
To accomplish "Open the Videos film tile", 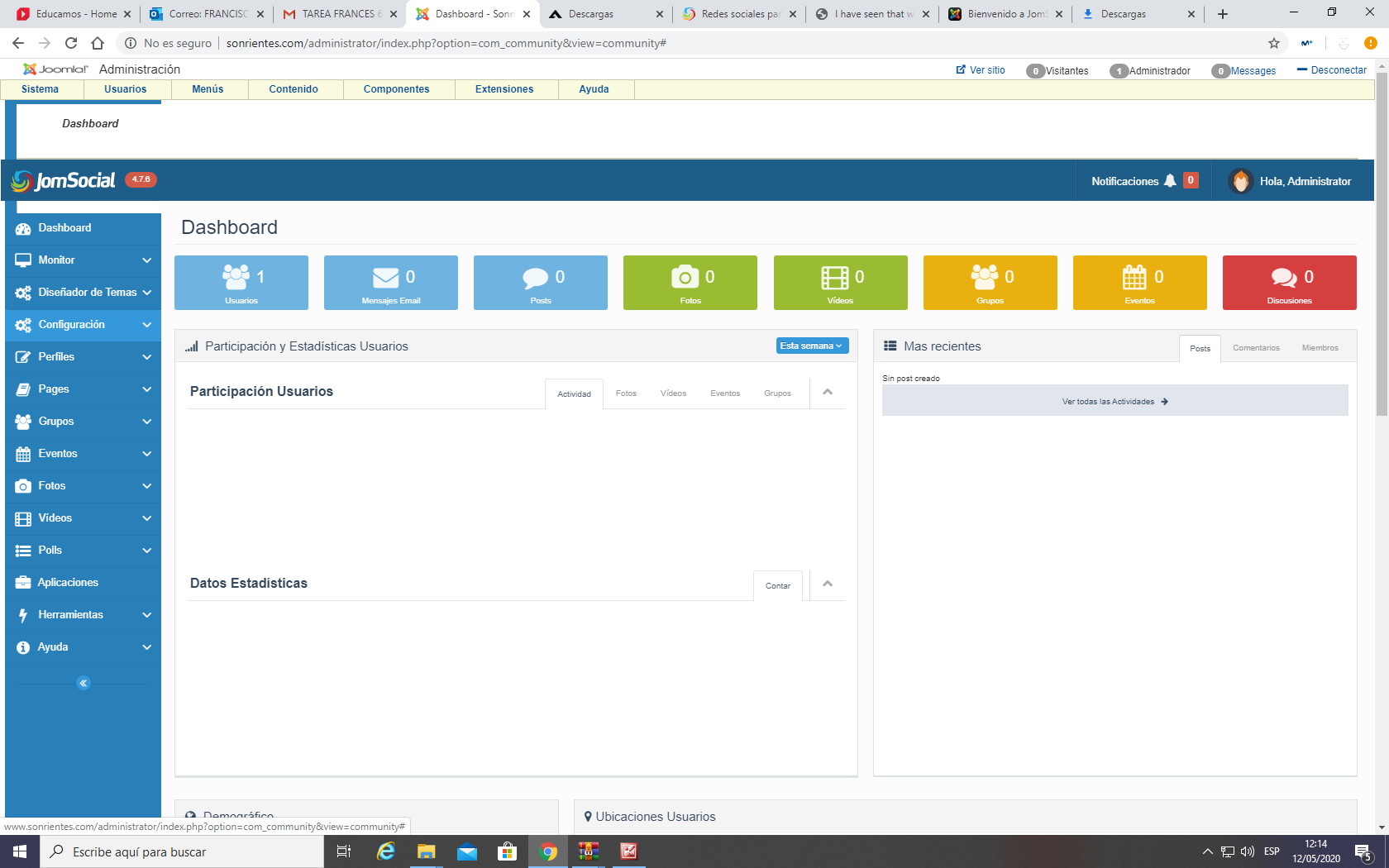I will 835,277.
